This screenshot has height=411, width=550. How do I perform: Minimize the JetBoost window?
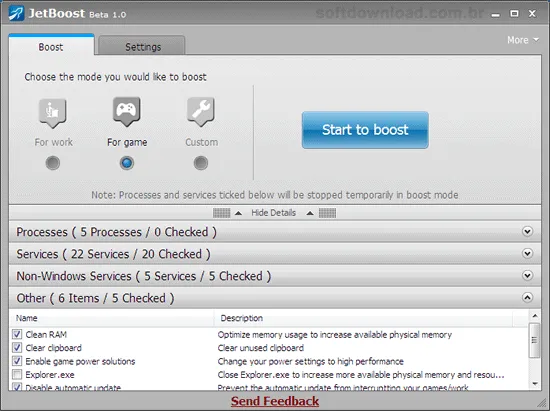[x=495, y=14]
